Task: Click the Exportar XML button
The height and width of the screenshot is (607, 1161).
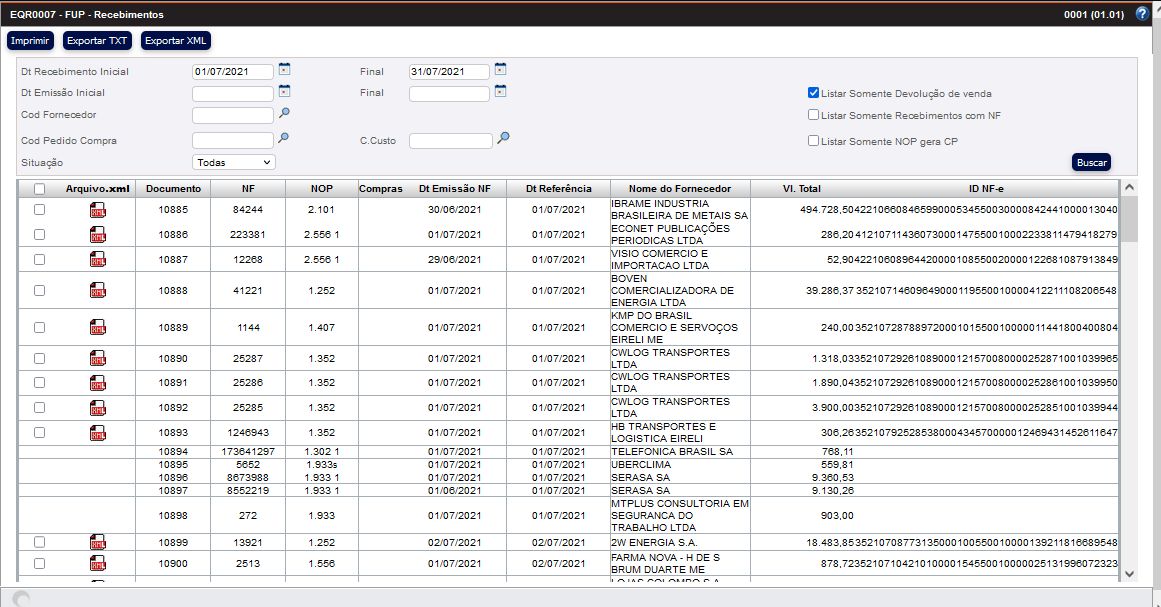Action: coord(175,41)
